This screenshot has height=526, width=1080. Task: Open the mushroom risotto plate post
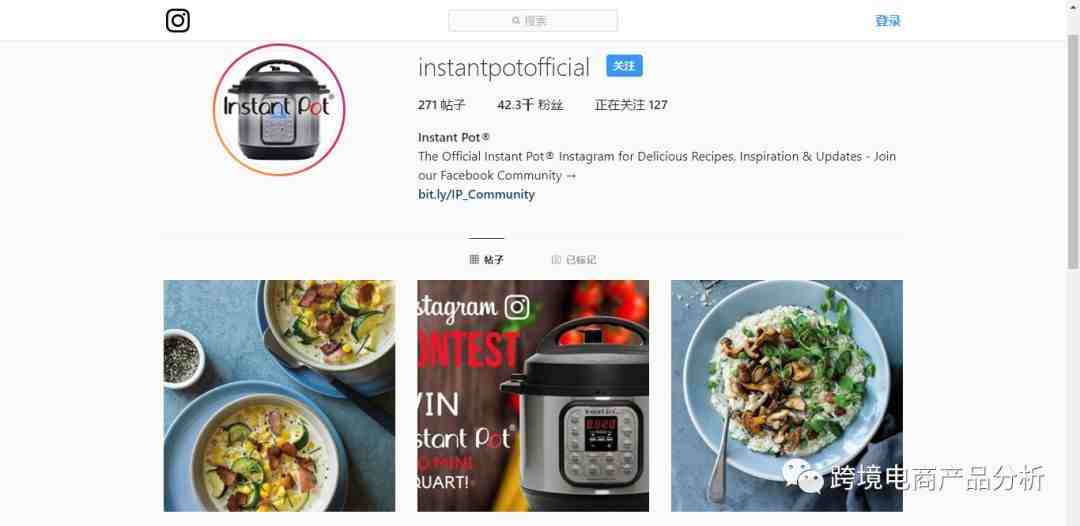pos(787,396)
